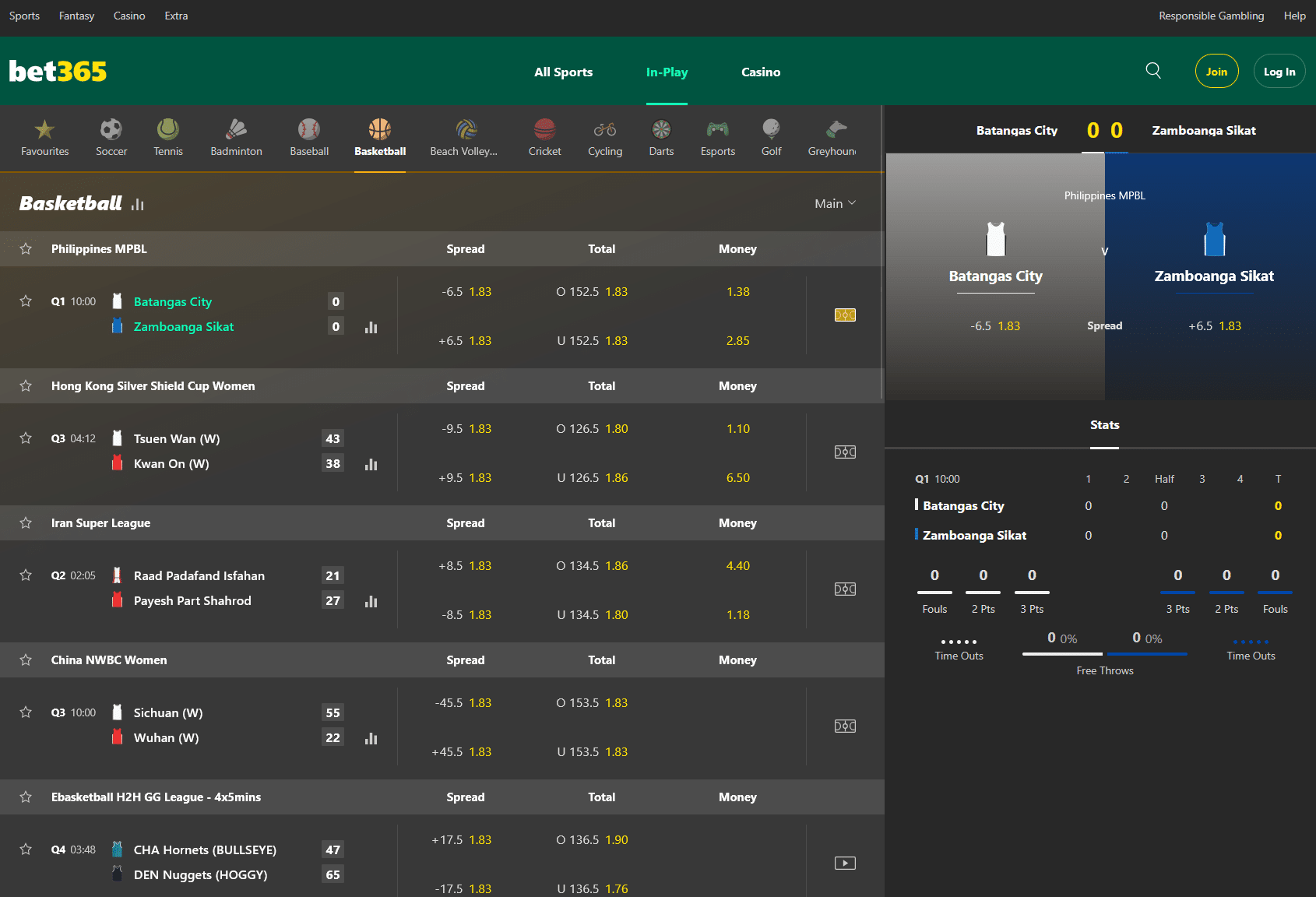The image size is (1316, 897).
Task: Open the Casino tab in header
Action: tap(760, 72)
